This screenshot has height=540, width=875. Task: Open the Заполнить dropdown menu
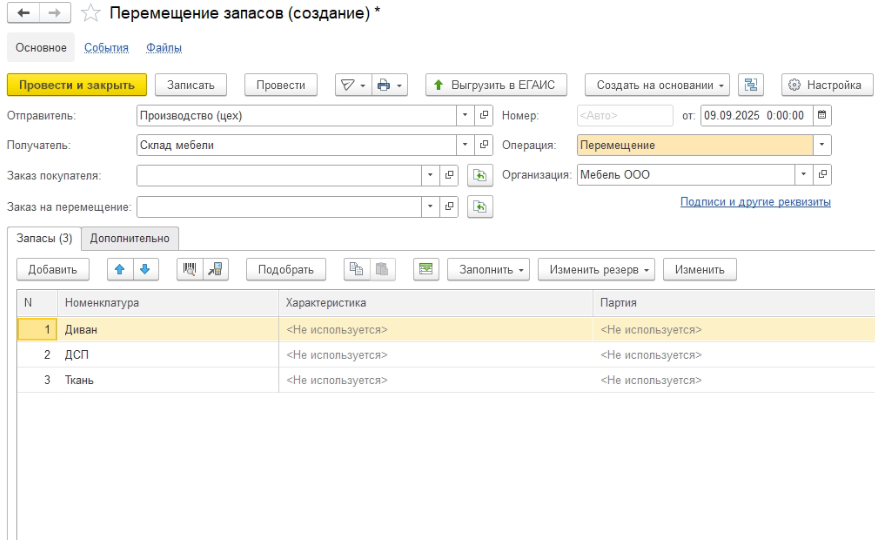click(x=488, y=269)
